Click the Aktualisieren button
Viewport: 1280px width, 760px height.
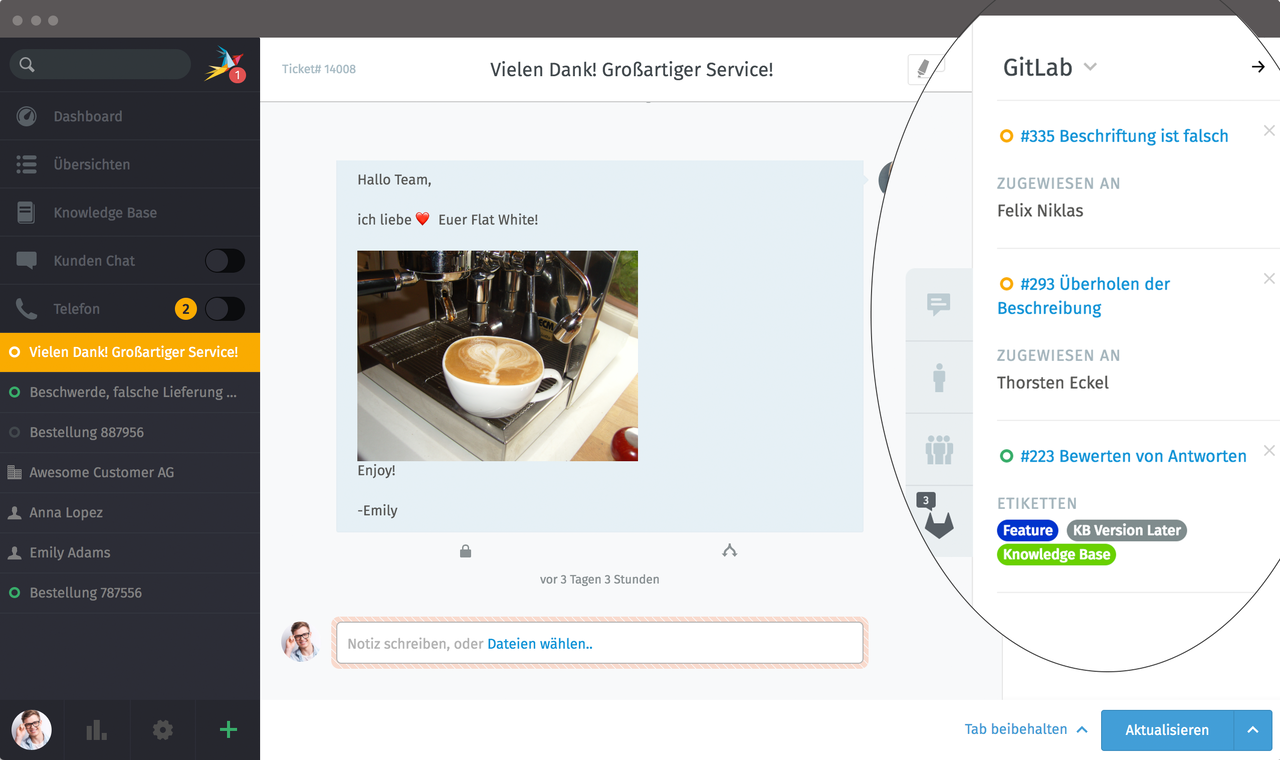pos(1166,730)
